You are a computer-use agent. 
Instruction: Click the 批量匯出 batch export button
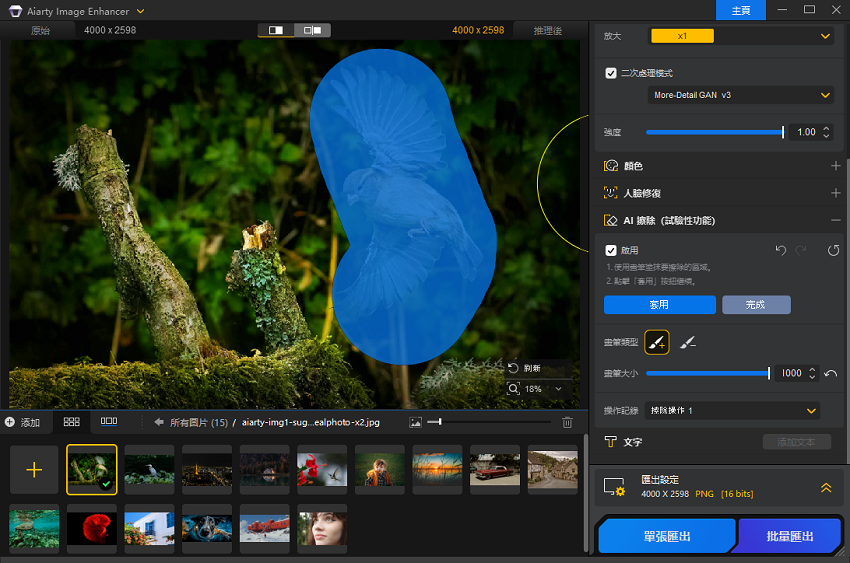coord(789,536)
